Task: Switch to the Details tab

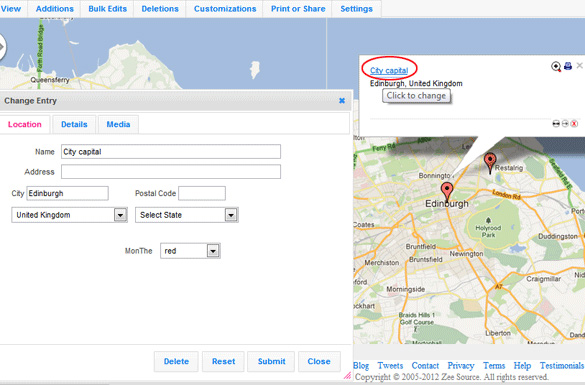Action: (x=74, y=124)
